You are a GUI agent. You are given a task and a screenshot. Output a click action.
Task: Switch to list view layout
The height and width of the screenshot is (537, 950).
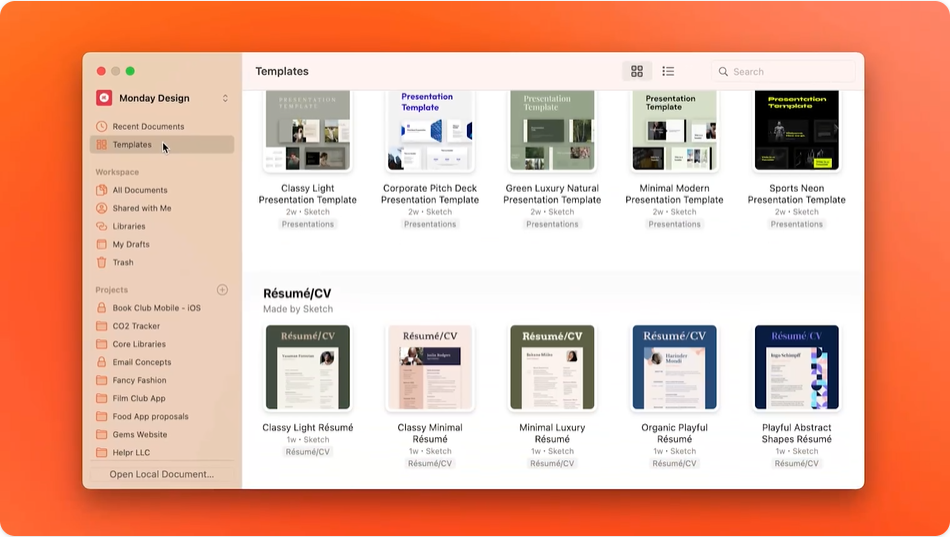click(668, 72)
